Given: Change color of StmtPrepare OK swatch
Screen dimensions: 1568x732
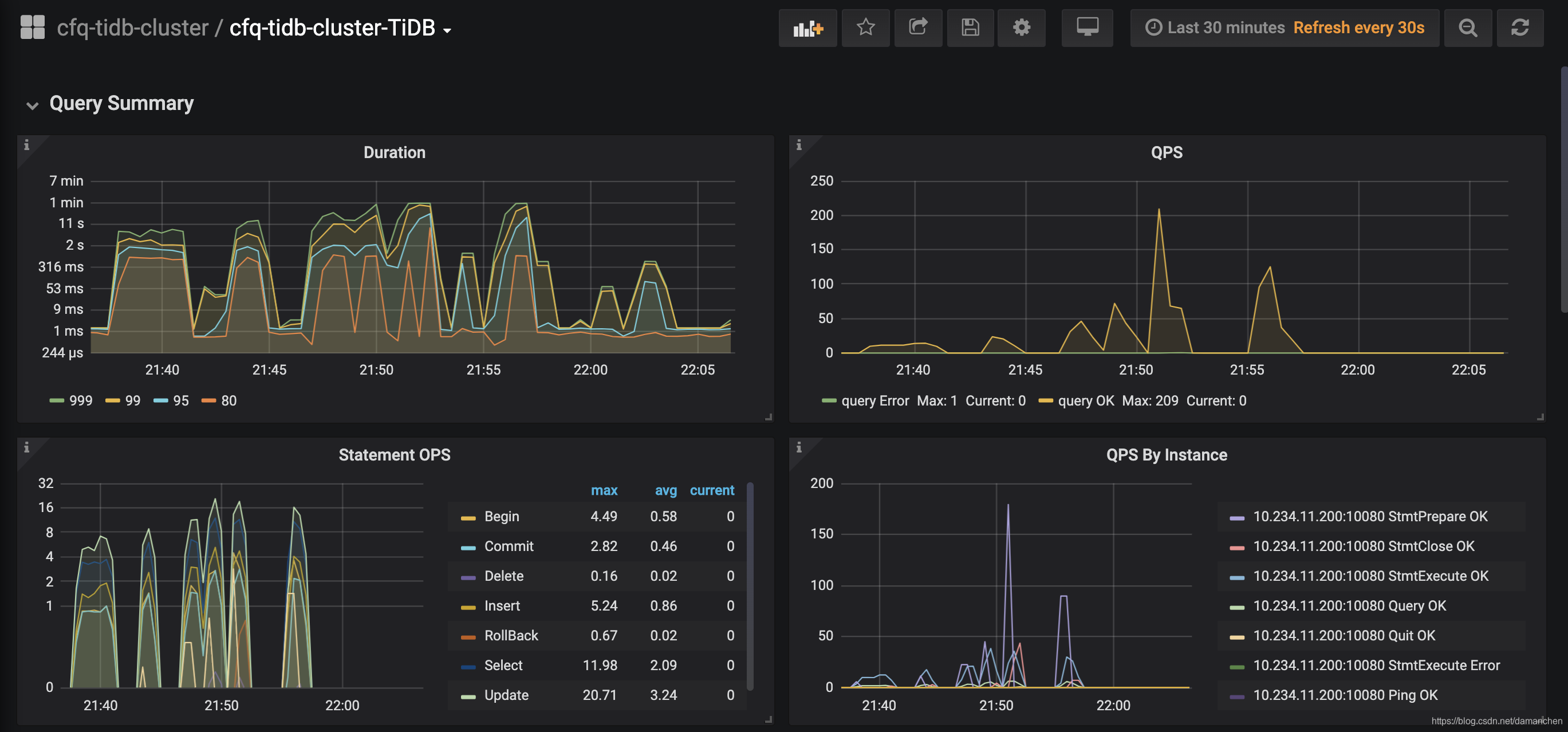Looking at the screenshot, I should tap(1237, 518).
